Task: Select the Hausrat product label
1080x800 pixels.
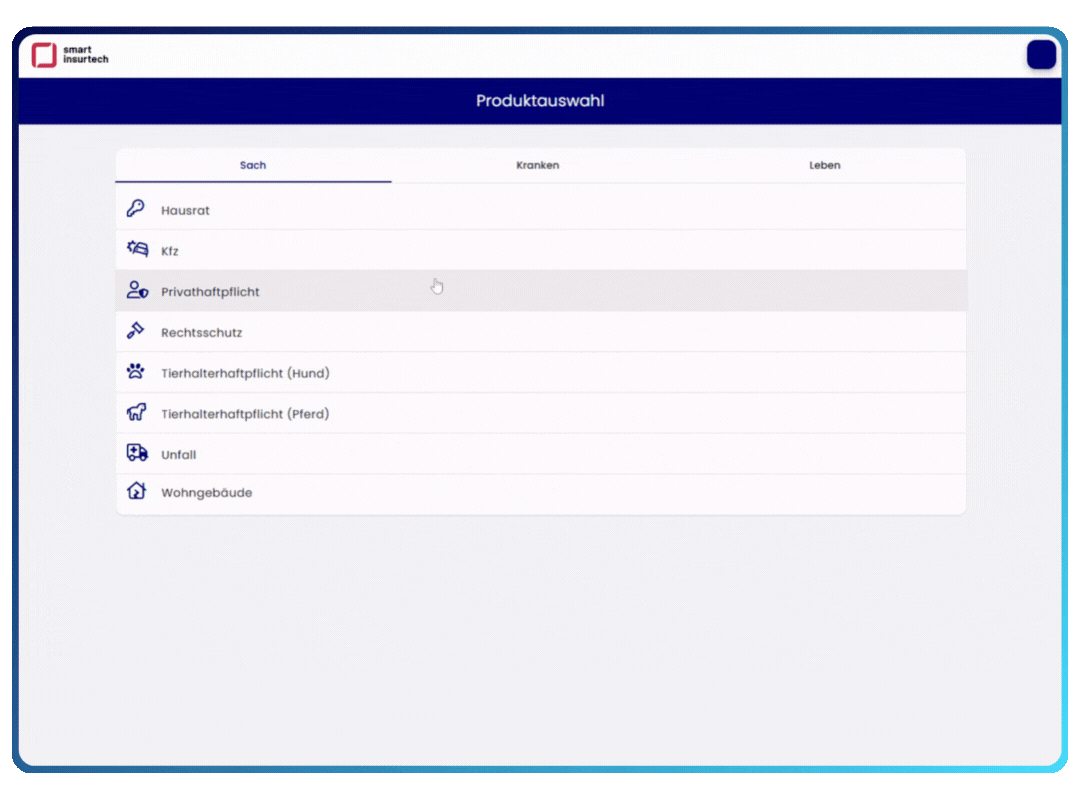Action: coord(185,211)
